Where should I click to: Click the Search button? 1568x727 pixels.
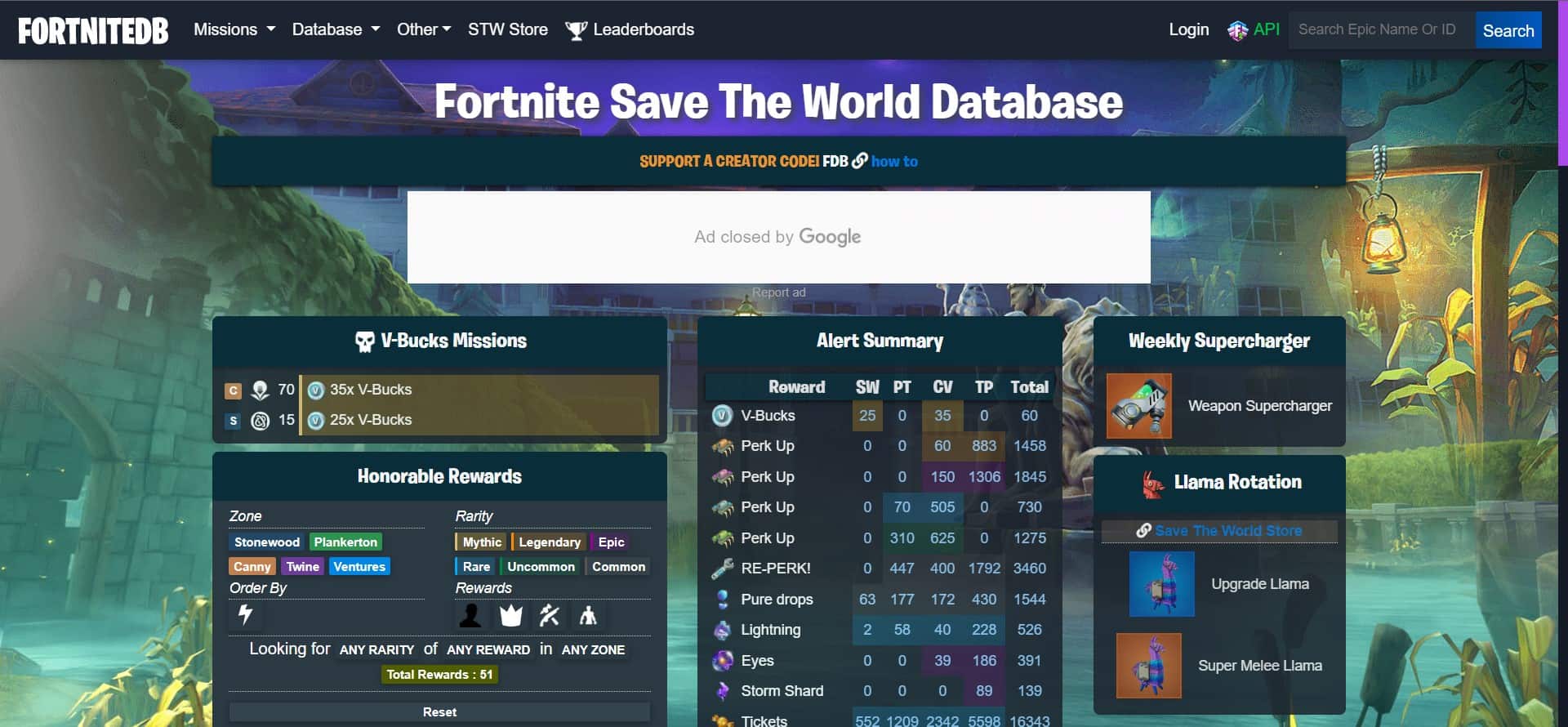pyautogui.click(x=1508, y=31)
